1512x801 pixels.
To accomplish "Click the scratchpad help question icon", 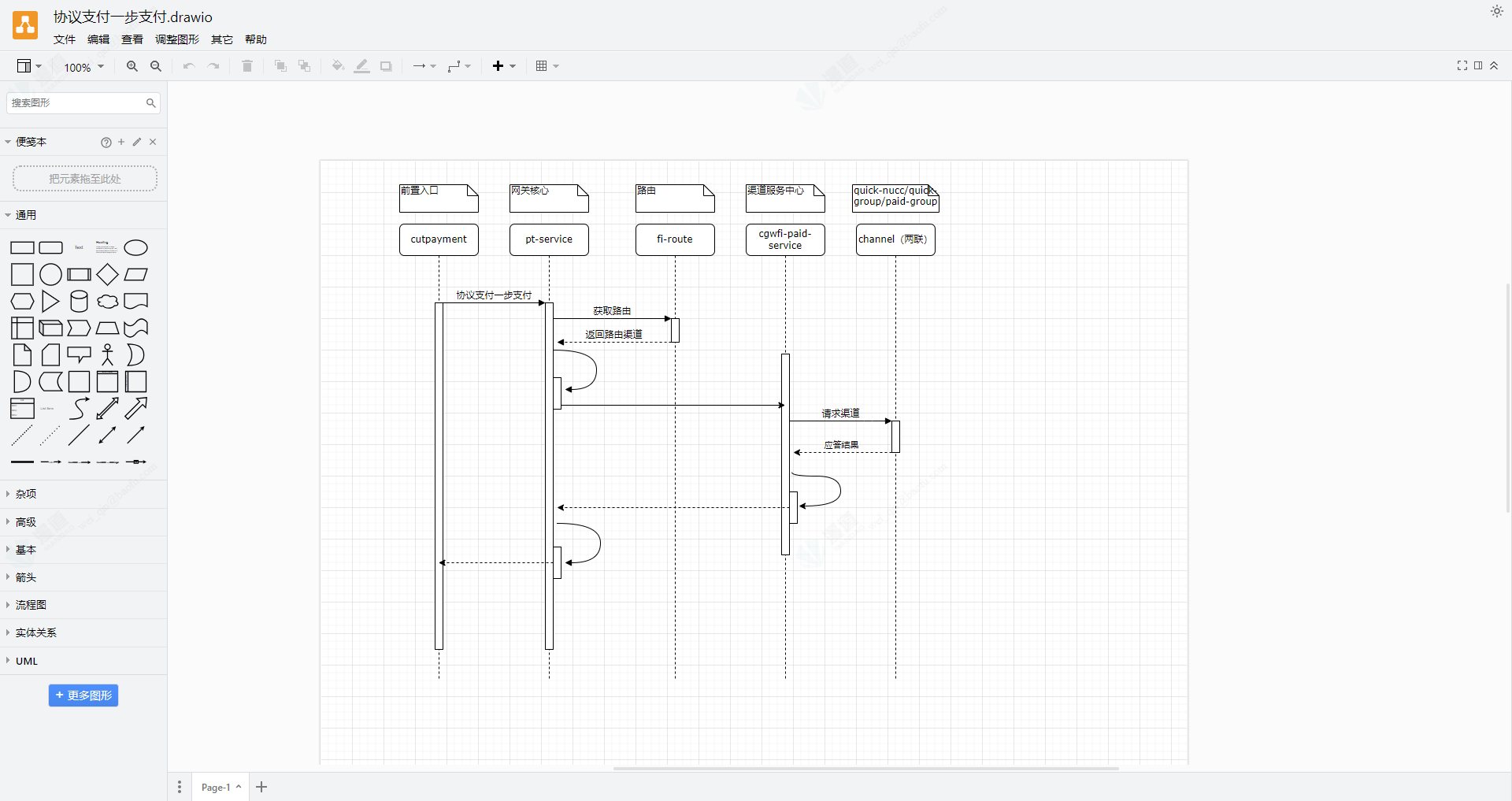I will click(x=106, y=142).
